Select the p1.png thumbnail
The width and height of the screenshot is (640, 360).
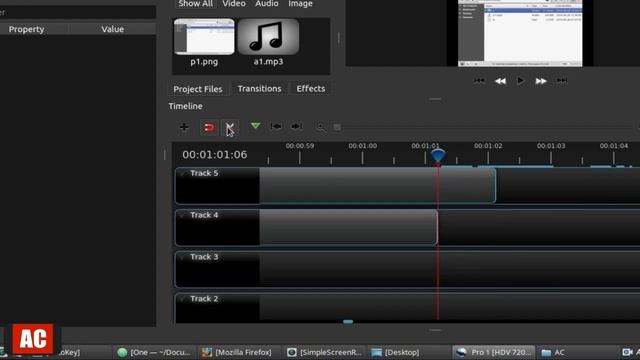204,37
